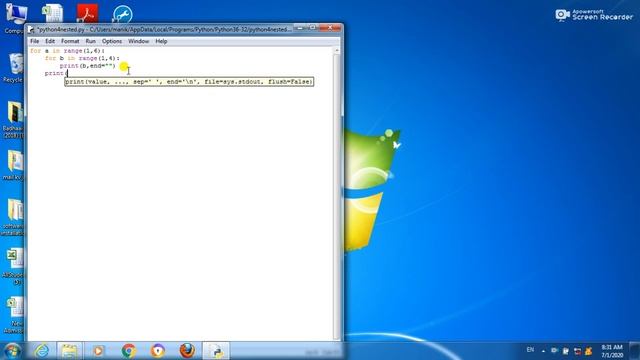Click Show Desktop button at taskbar end
The height and width of the screenshot is (360, 640).
(x=635, y=351)
